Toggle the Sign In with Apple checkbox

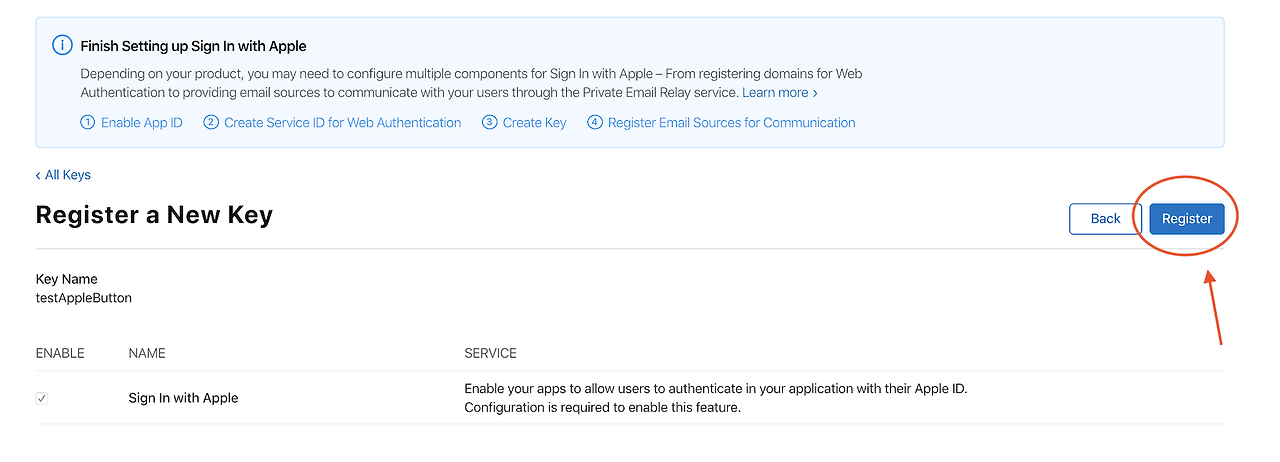coord(42,398)
